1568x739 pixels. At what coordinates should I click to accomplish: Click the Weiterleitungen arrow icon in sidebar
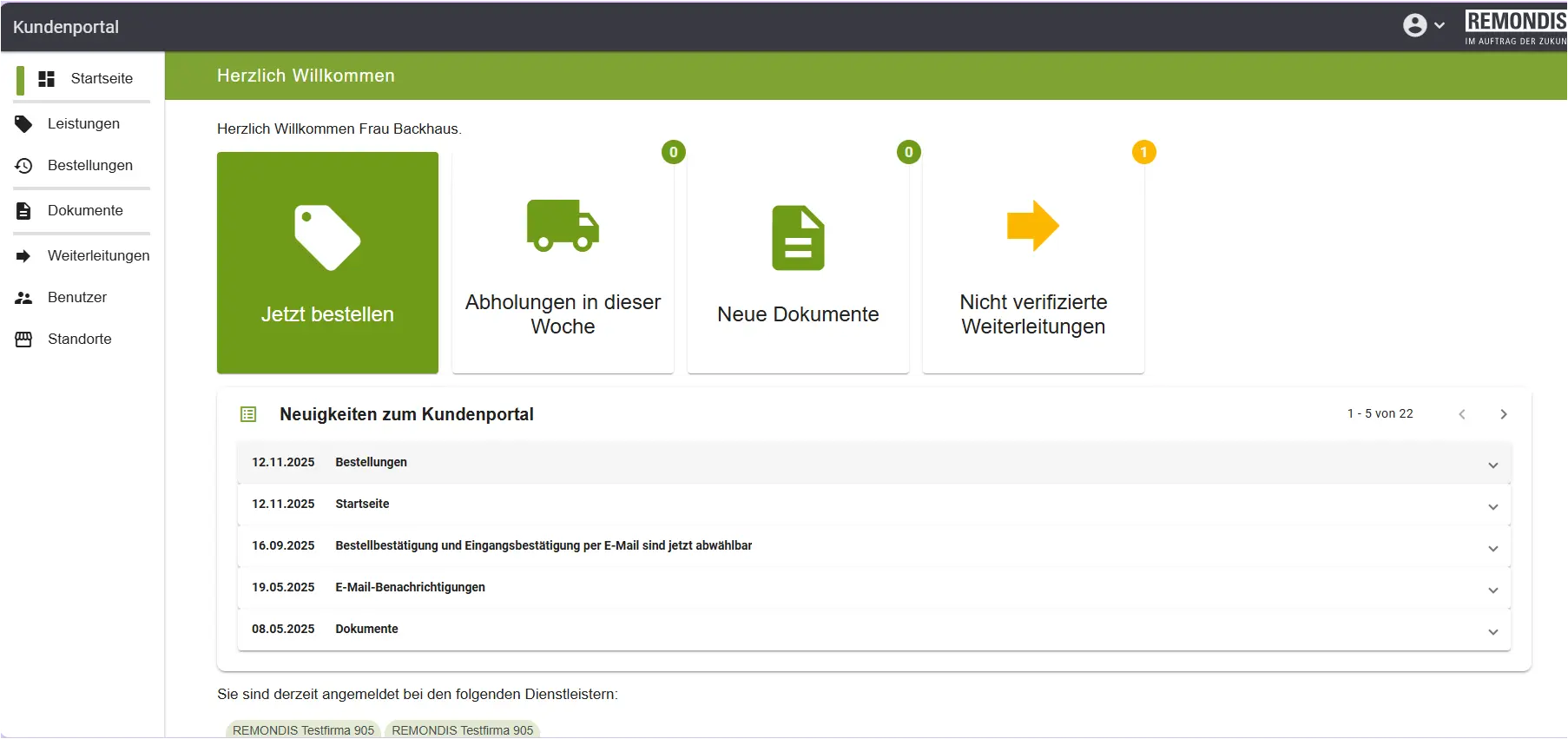pyautogui.click(x=23, y=256)
